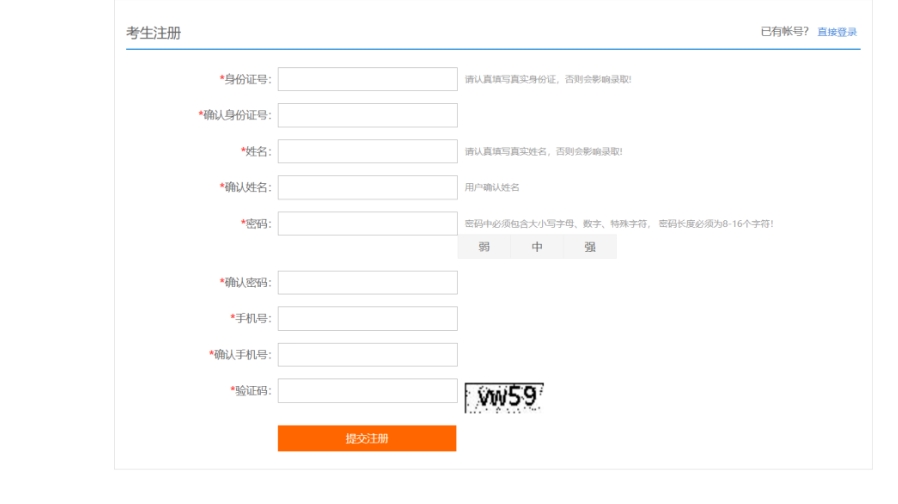Click the 手机号 input field
The image size is (898, 504).
tap(368, 318)
